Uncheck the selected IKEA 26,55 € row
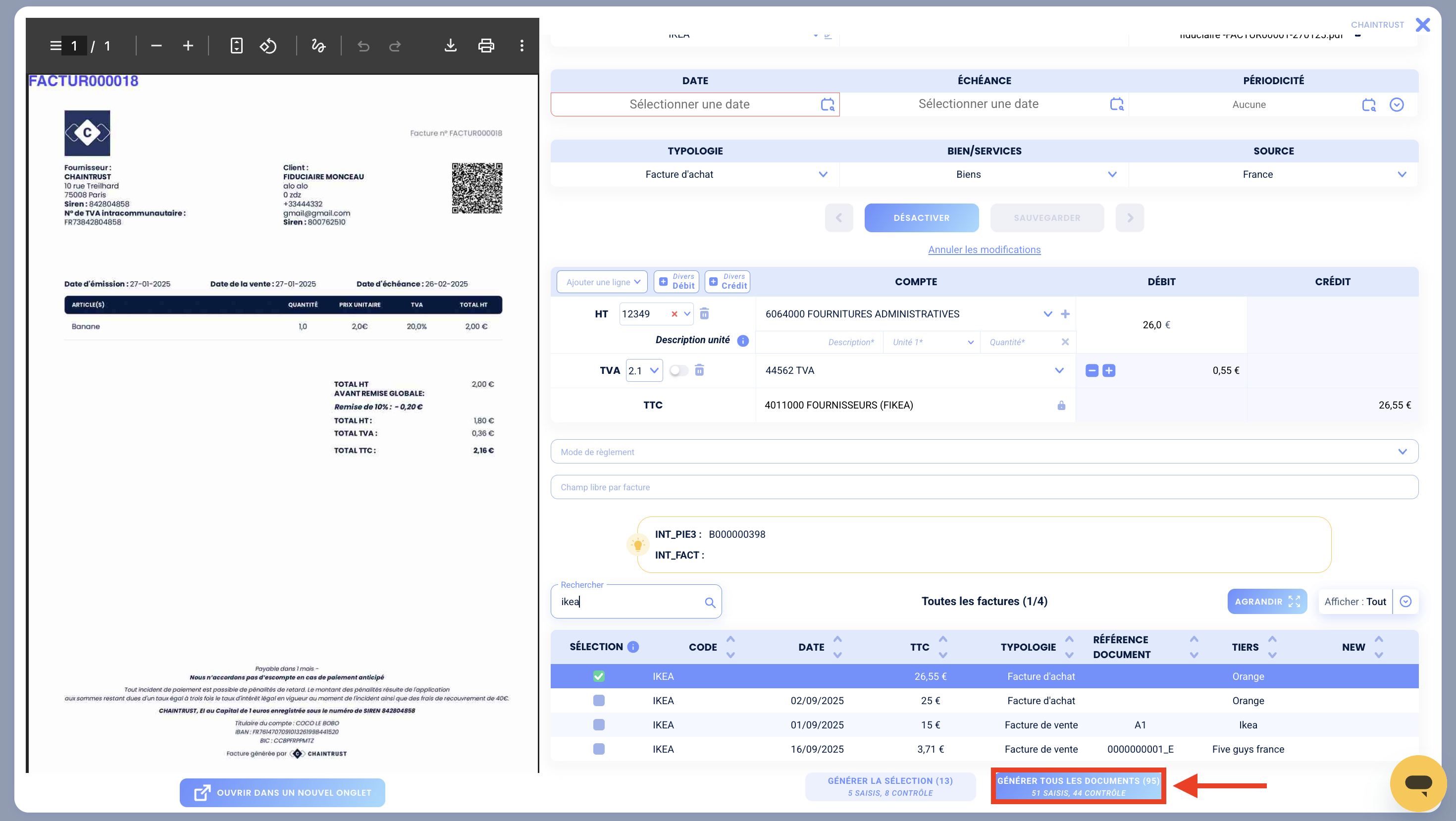This screenshot has height=821, width=1456. (599, 676)
